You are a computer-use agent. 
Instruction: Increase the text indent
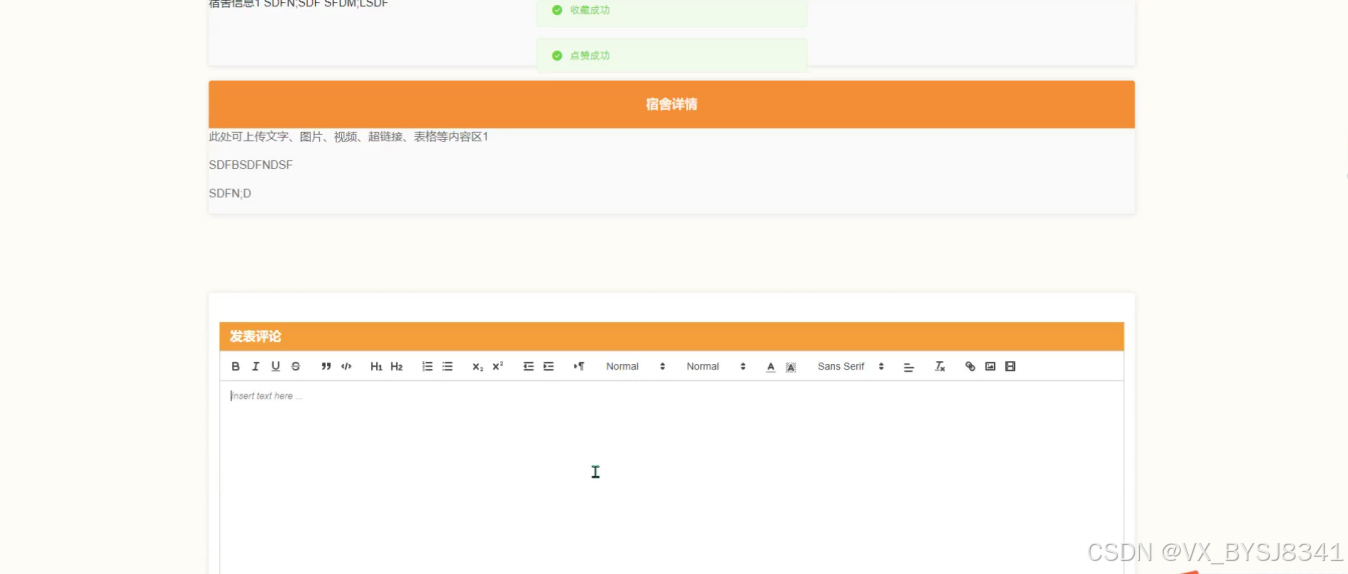coord(549,367)
